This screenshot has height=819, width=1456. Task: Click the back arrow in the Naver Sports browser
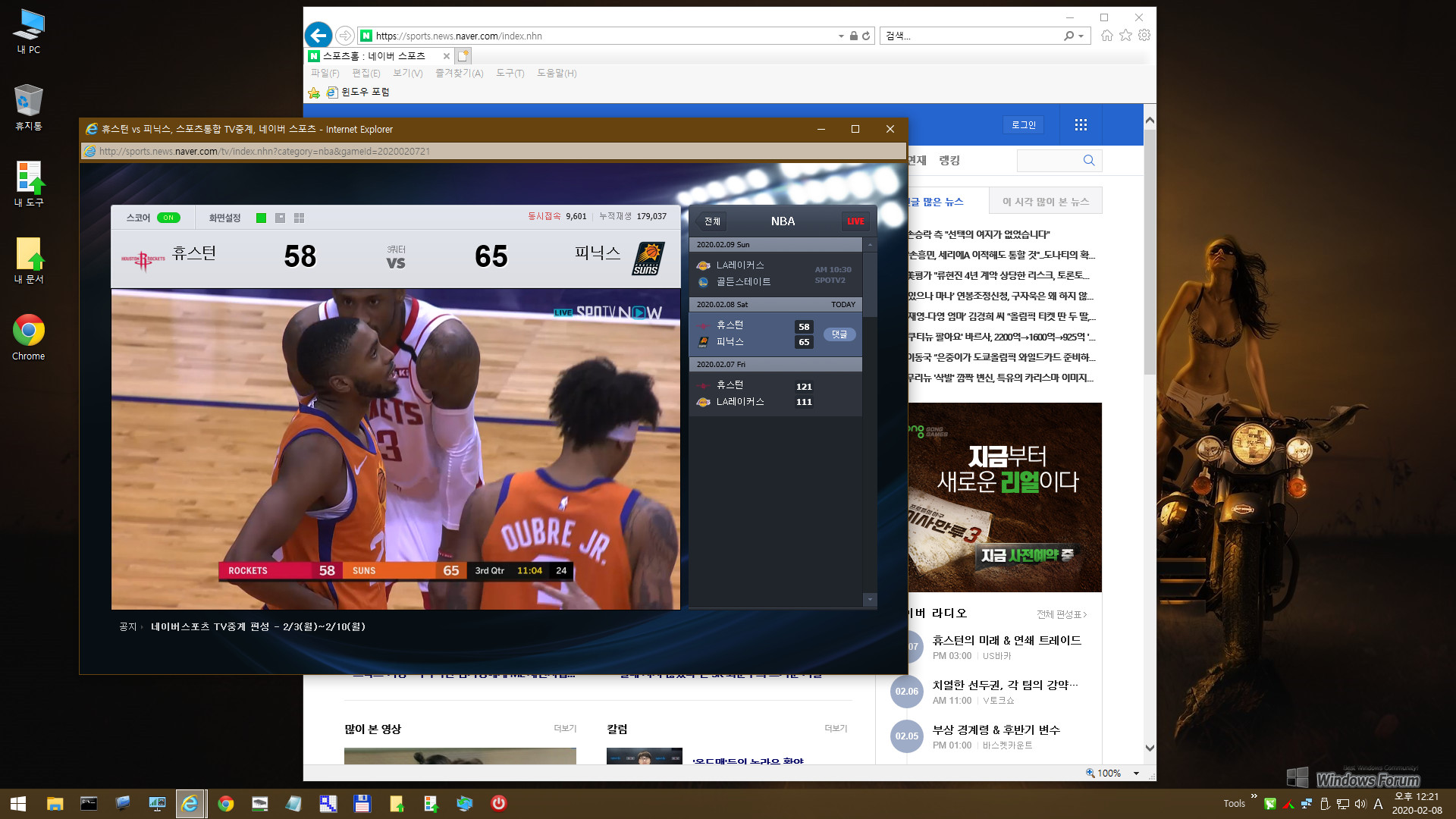click(318, 35)
